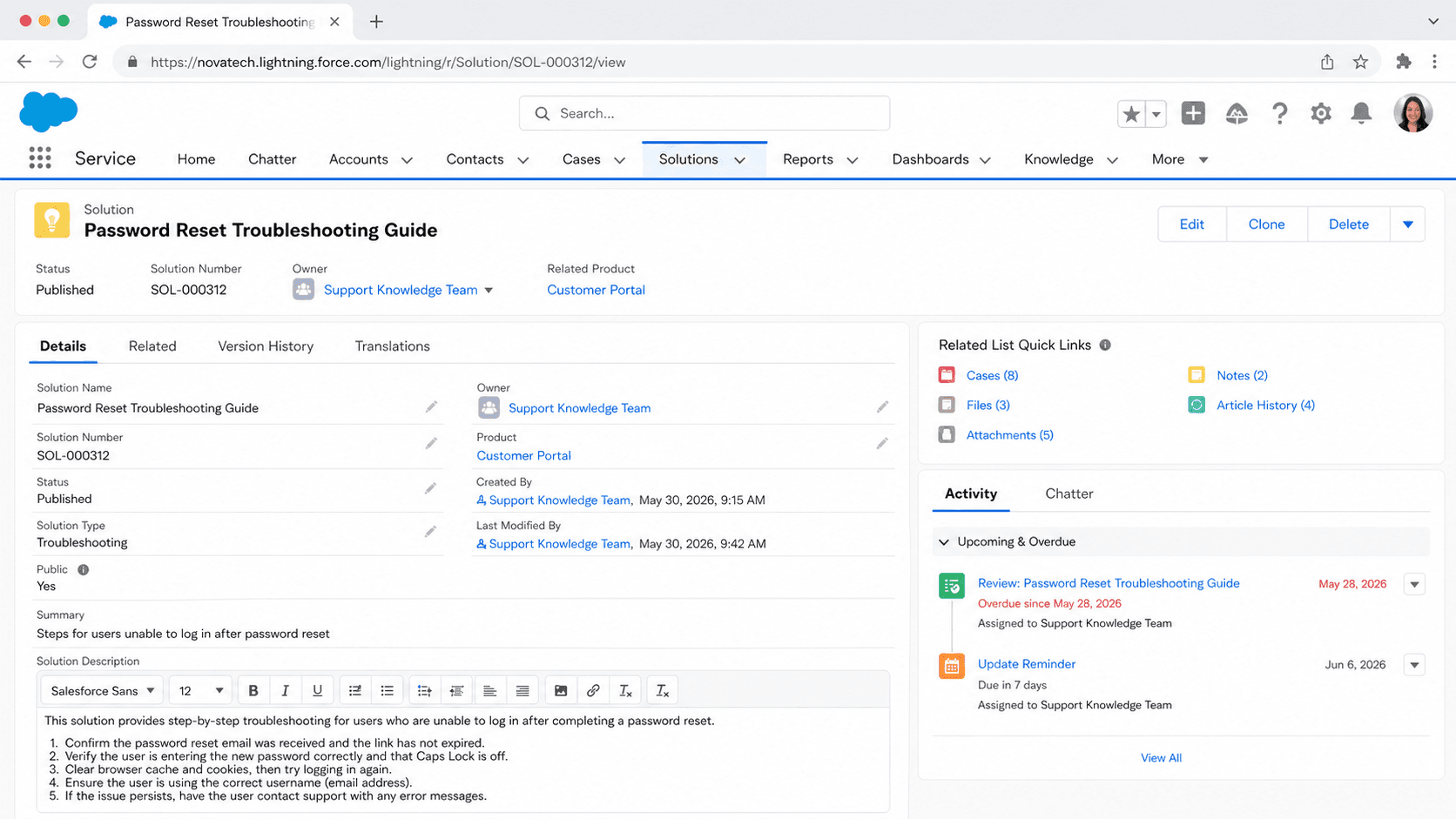This screenshot has height=819, width=1456.
Task: Insert a bulleted list
Action: 388,690
